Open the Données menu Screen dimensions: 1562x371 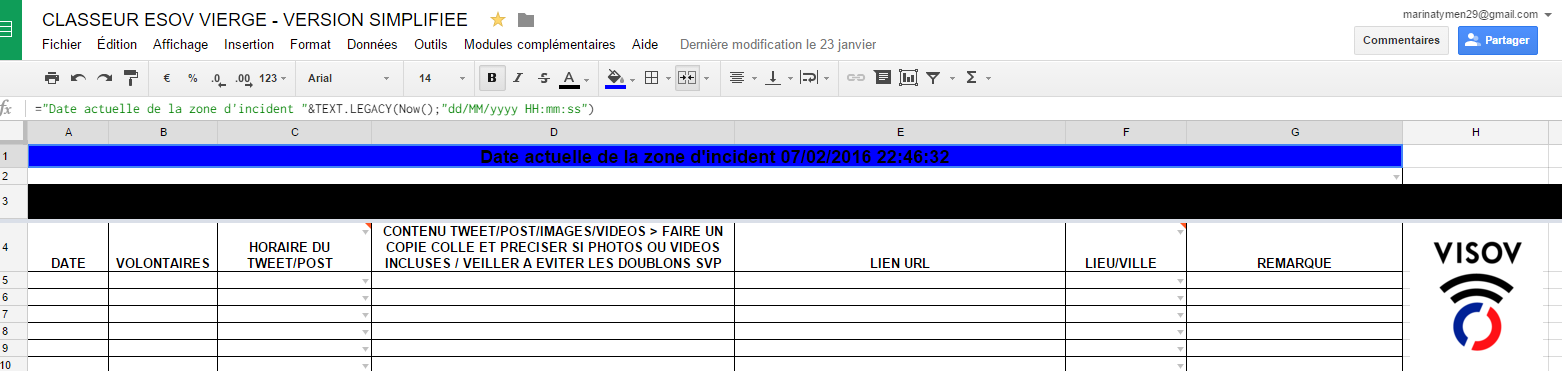(372, 44)
